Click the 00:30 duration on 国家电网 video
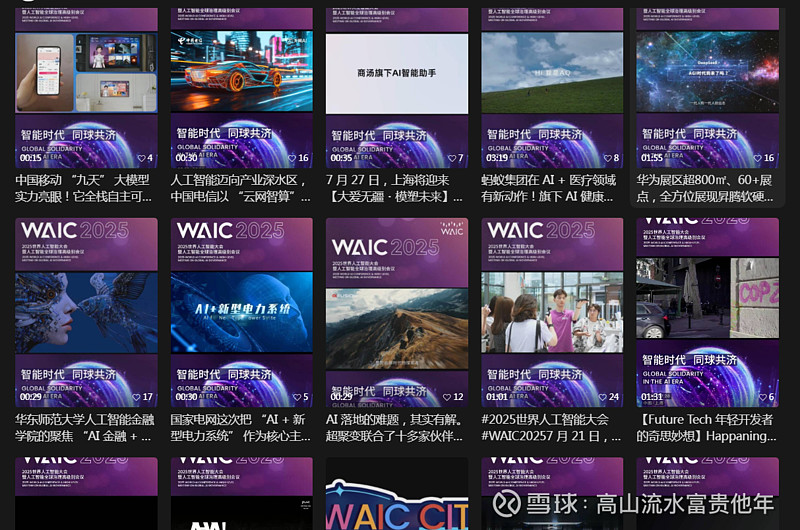The height and width of the screenshot is (530, 800). point(186,397)
